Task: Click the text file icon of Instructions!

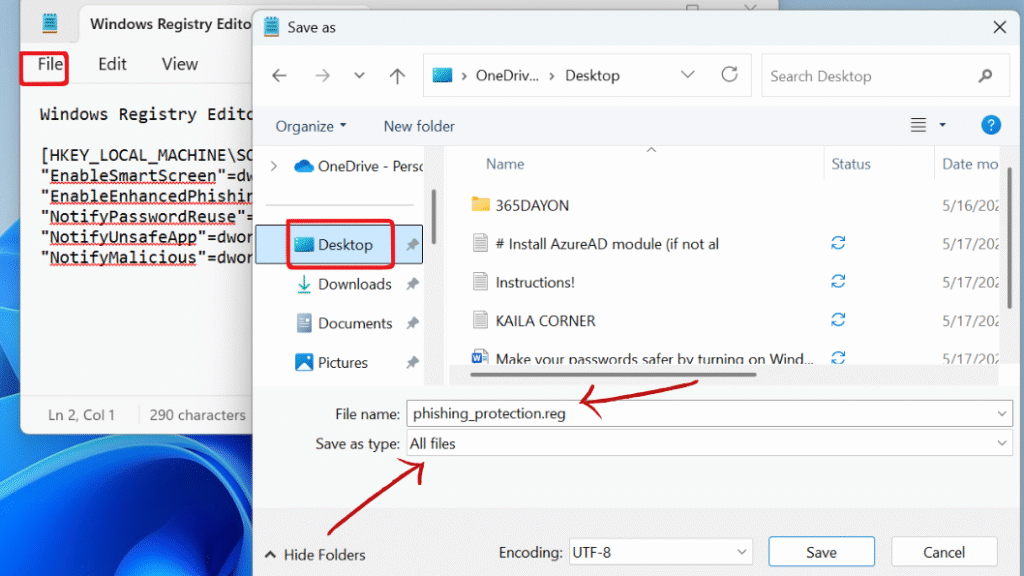Action: (480, 281)
